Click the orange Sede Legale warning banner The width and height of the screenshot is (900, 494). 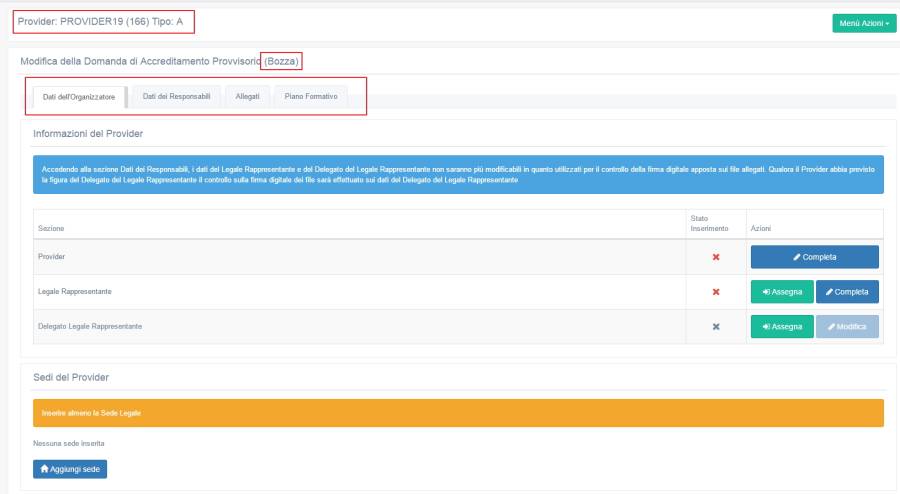pyautogui.click(x=458, y=412)
